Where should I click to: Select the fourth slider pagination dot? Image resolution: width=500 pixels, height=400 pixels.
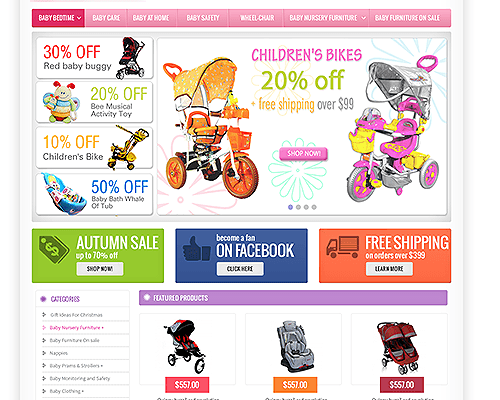click(314, 207)
